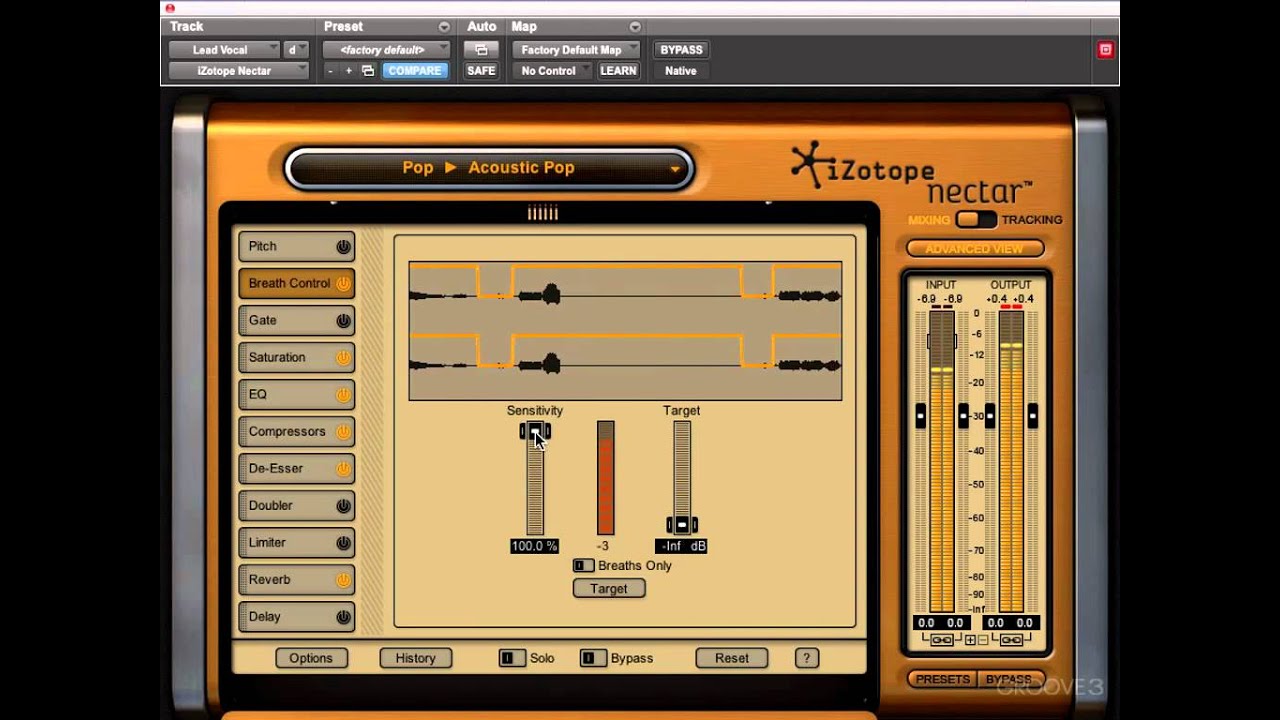Click the Sensitivity slider handle

coord(535,431)
